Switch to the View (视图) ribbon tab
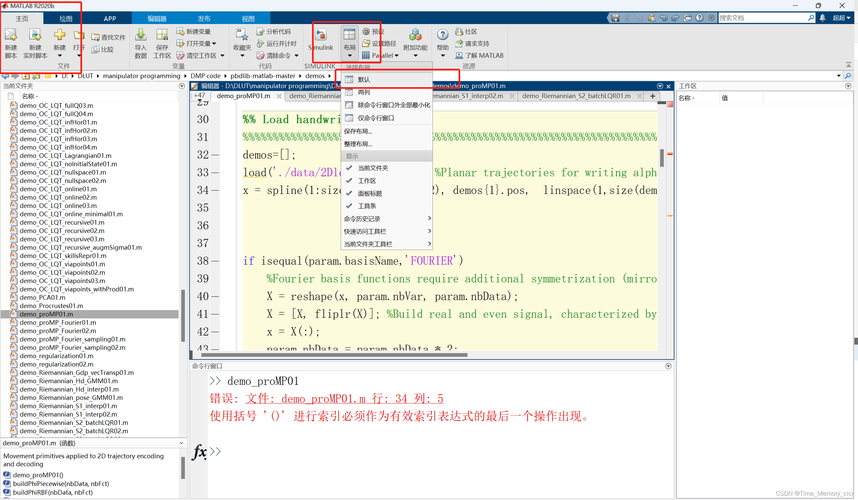This screenshot has height=500, width=858. click(248, 18)
